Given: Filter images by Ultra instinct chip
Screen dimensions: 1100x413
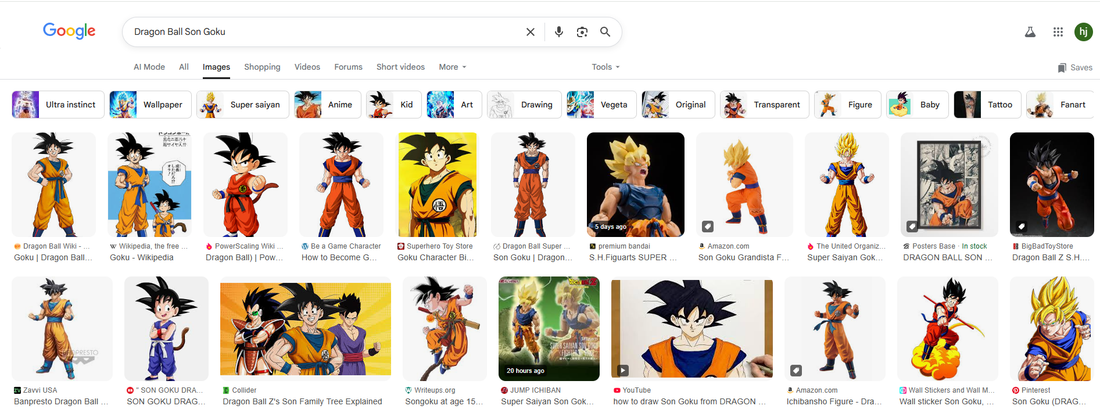Looking at the screenshot, I should tap(57, 105).
